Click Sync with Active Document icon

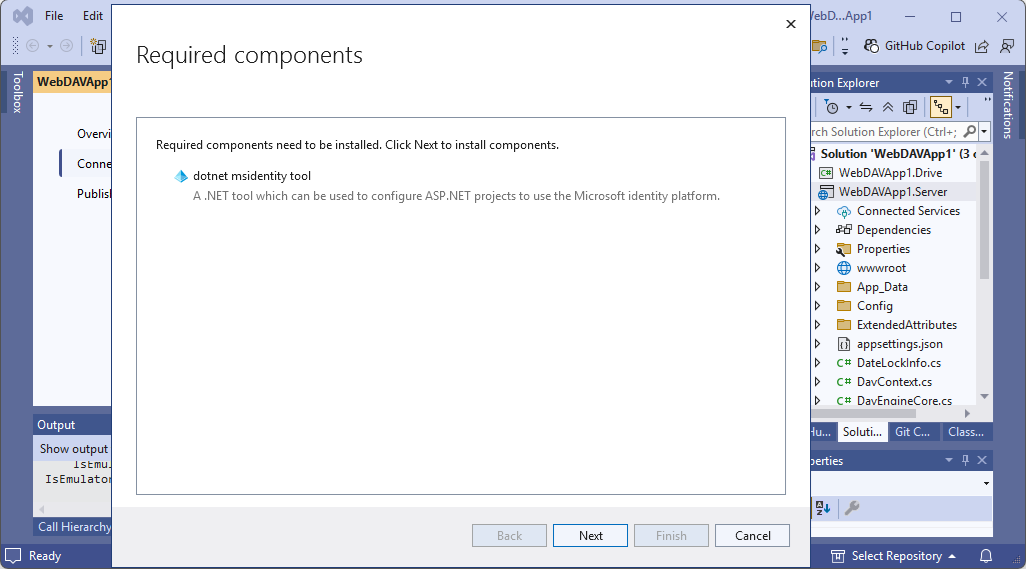point(866,107)
